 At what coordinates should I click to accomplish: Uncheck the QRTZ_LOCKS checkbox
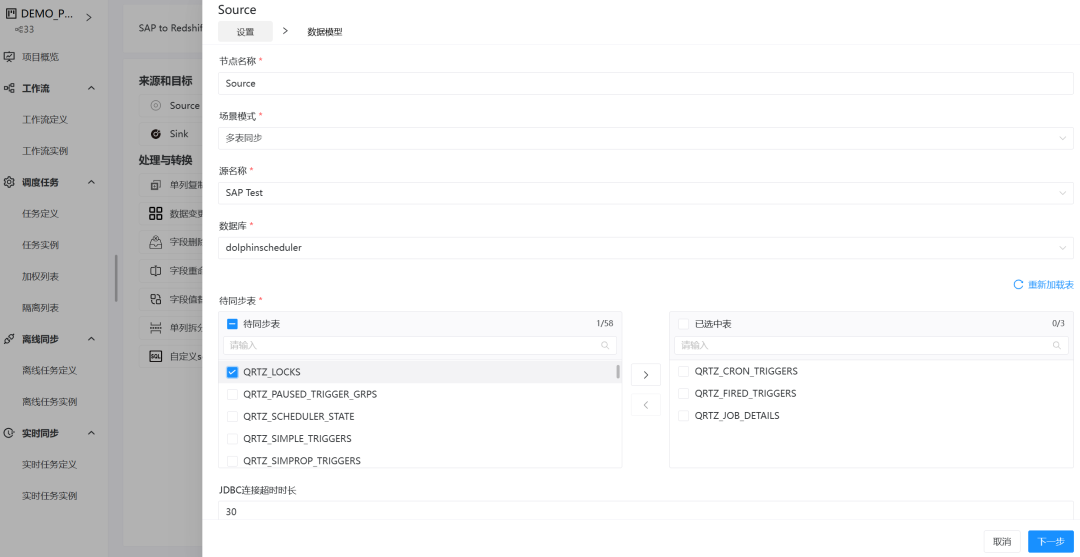[232, 372]
